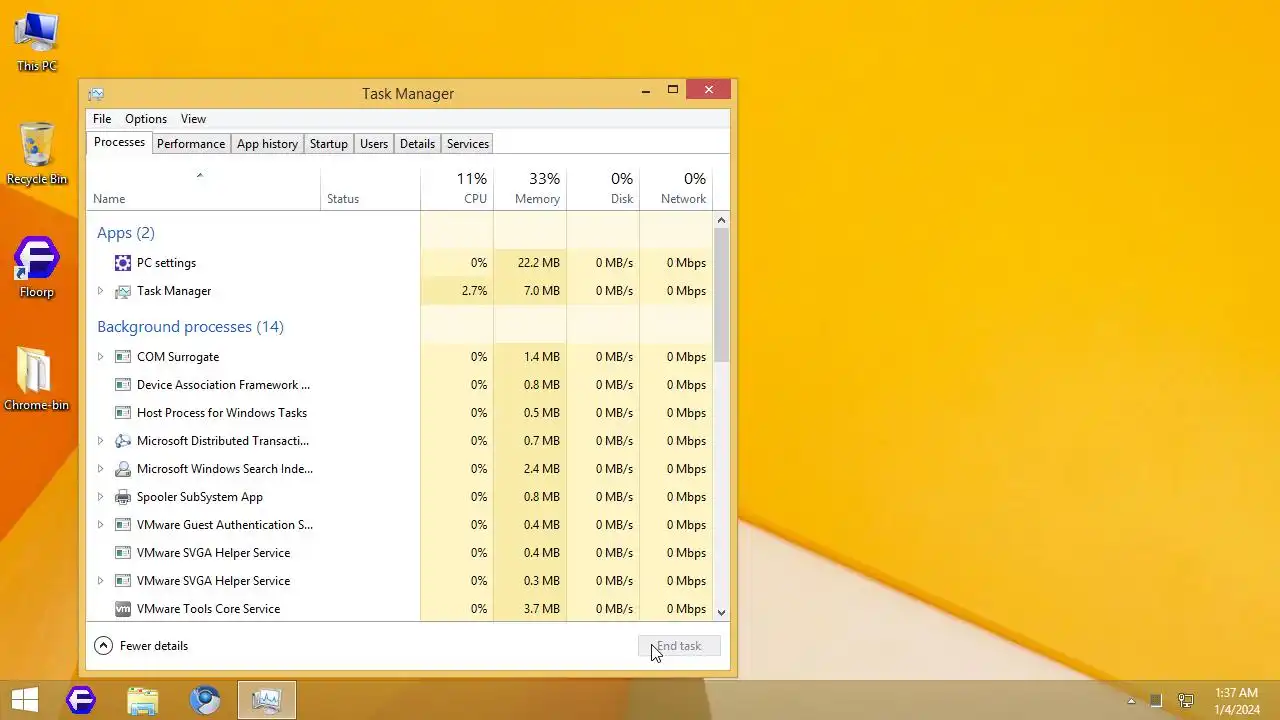Select the 22.2 MB memory cell
Screen dimensions: 1280x720
point(530,263)
